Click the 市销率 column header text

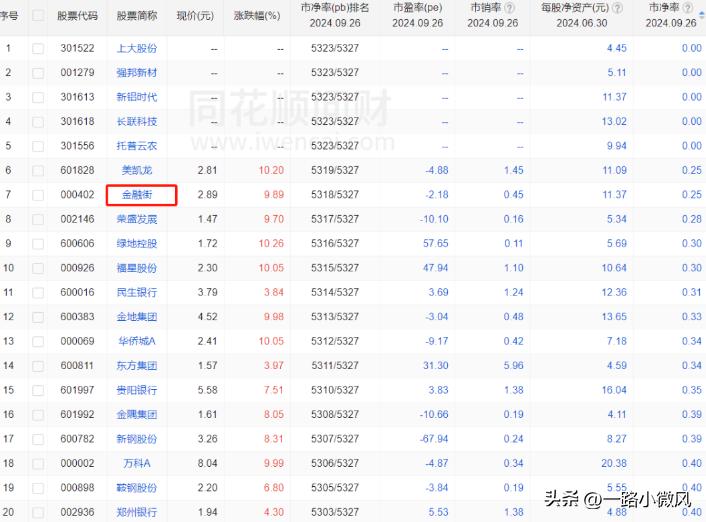pos(486,8)
